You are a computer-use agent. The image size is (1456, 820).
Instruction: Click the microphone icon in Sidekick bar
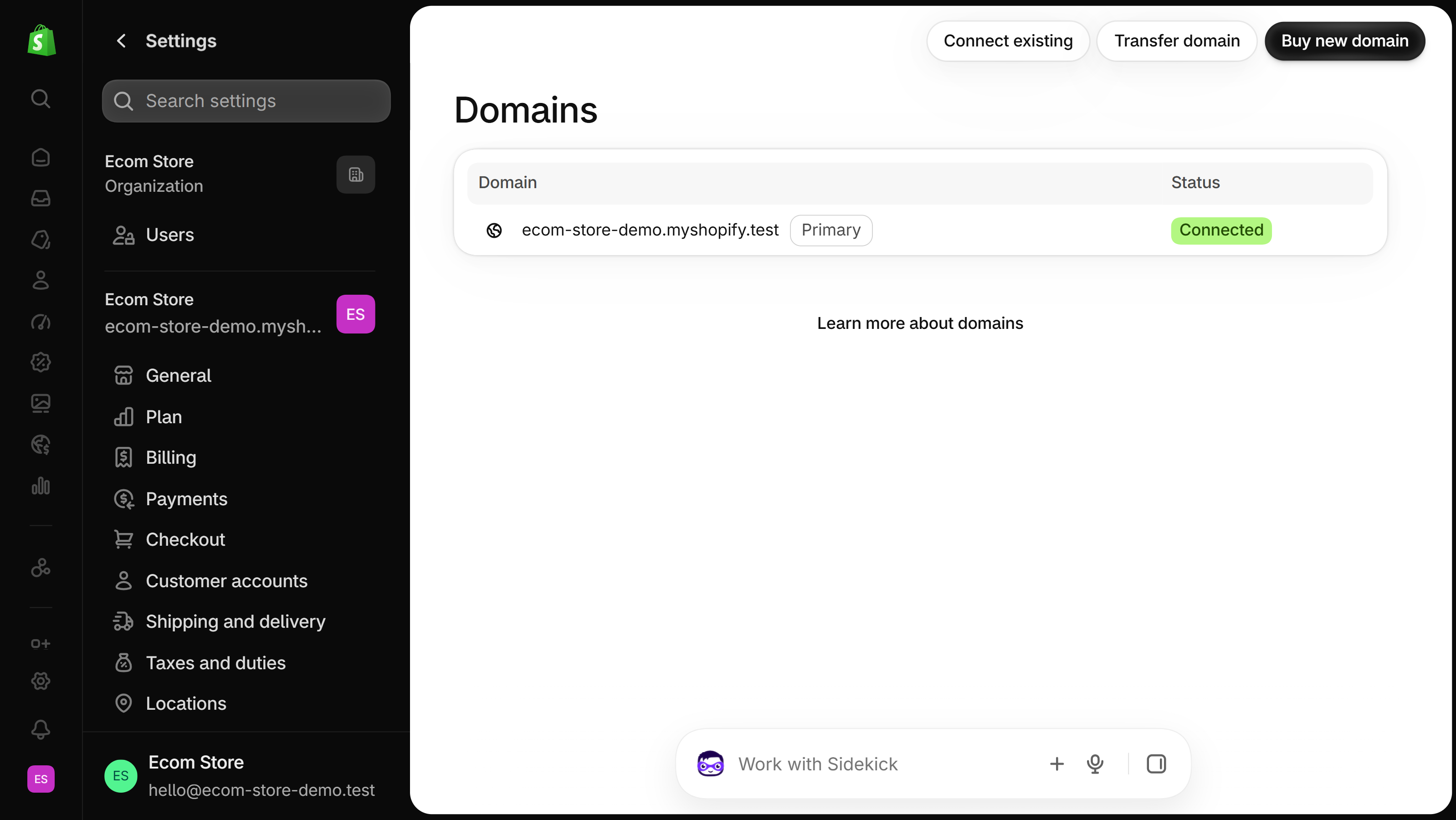pos(1095,764)
